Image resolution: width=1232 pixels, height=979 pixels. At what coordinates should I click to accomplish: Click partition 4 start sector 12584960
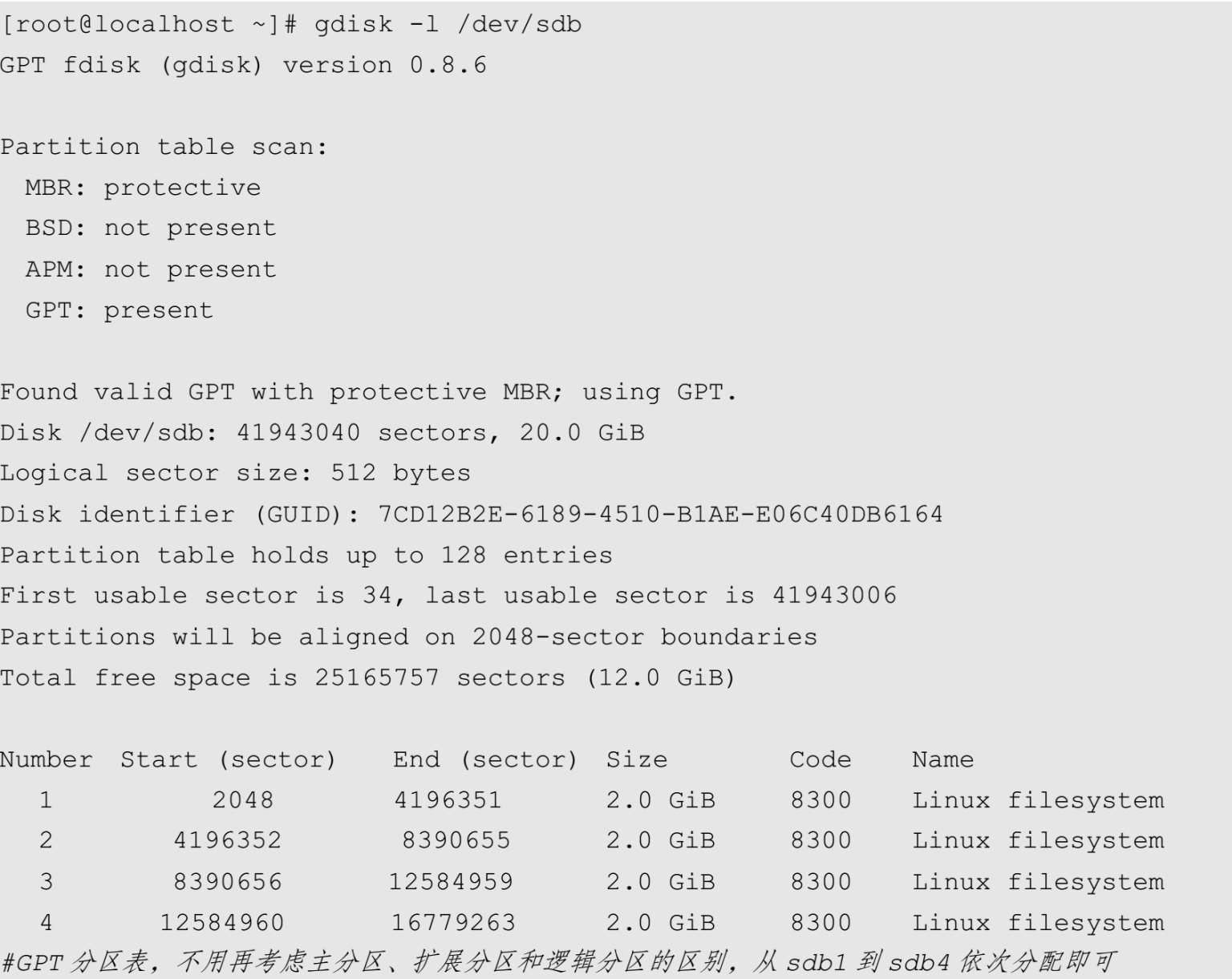tap(222, 923)
